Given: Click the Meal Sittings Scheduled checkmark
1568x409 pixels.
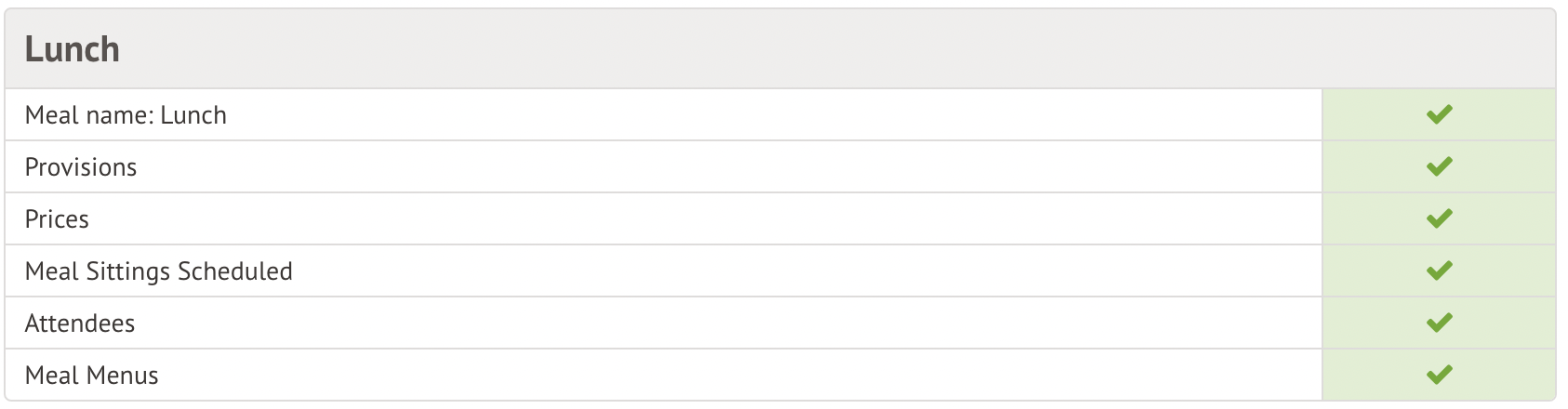Looking at the screenshot, I should tap(1439, 270).
